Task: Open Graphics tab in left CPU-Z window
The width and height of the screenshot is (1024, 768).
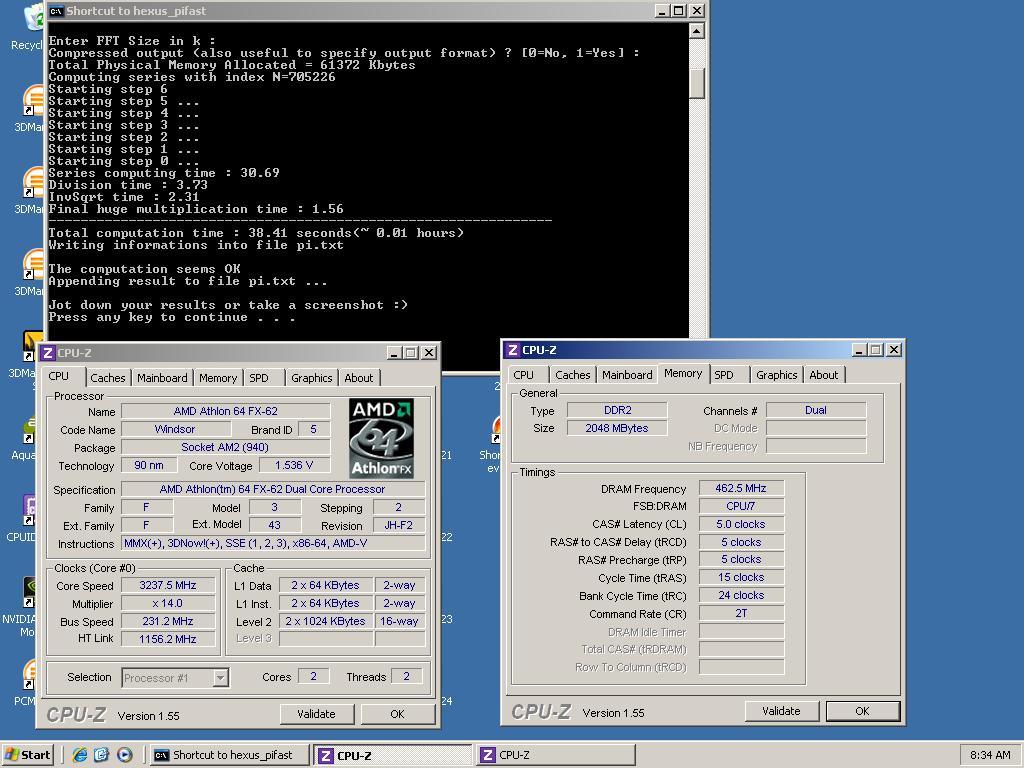Action: click(x=312, y=377)
